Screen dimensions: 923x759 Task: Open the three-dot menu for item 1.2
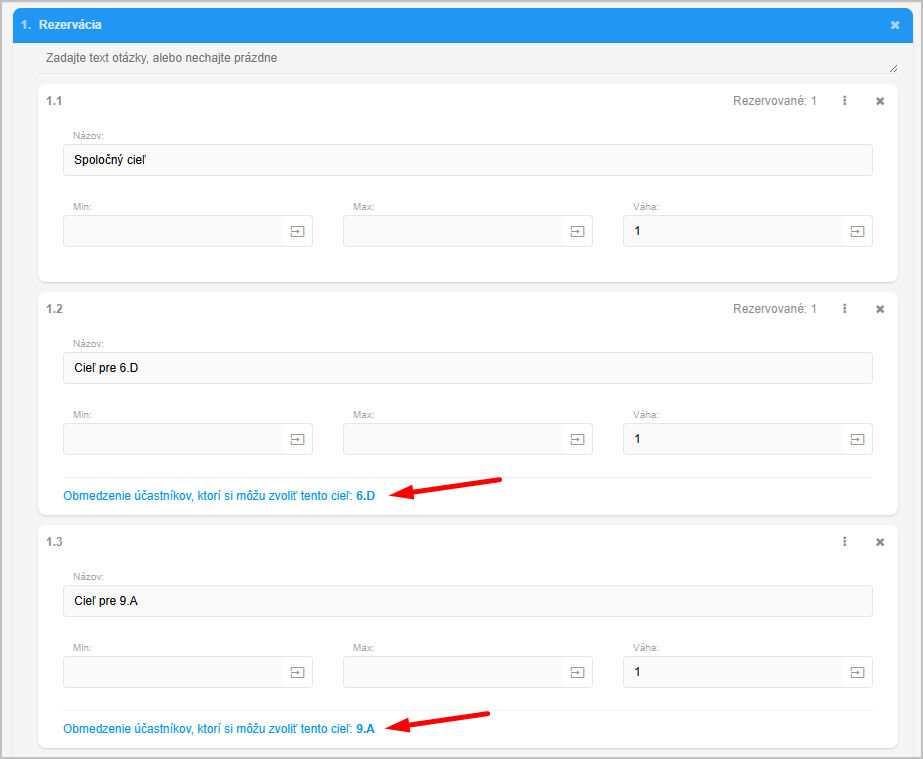[845, 309]
